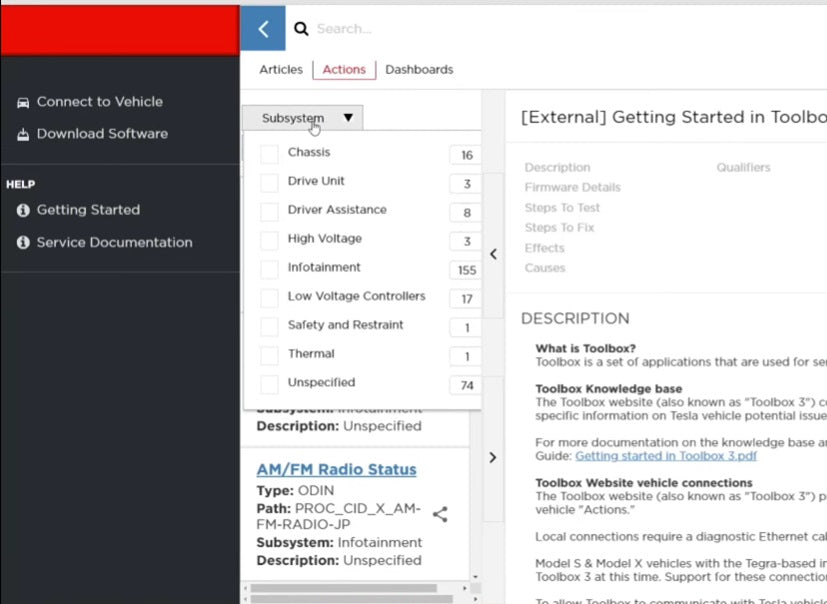Jump to the Causes section
The image size is (827, 604).
(544, 268)
